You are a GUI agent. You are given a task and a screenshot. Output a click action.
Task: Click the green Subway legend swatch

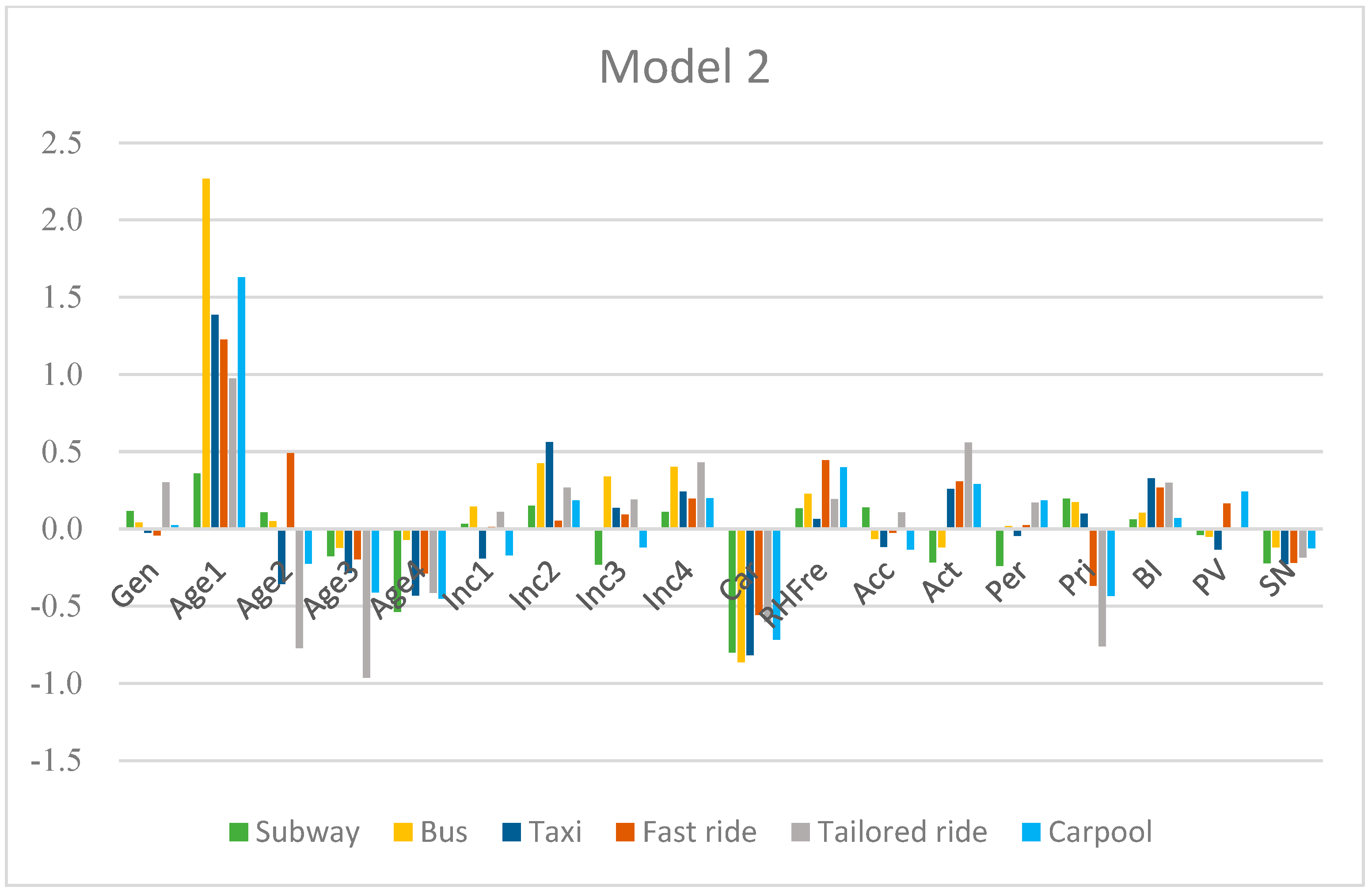tap(238, 832)
